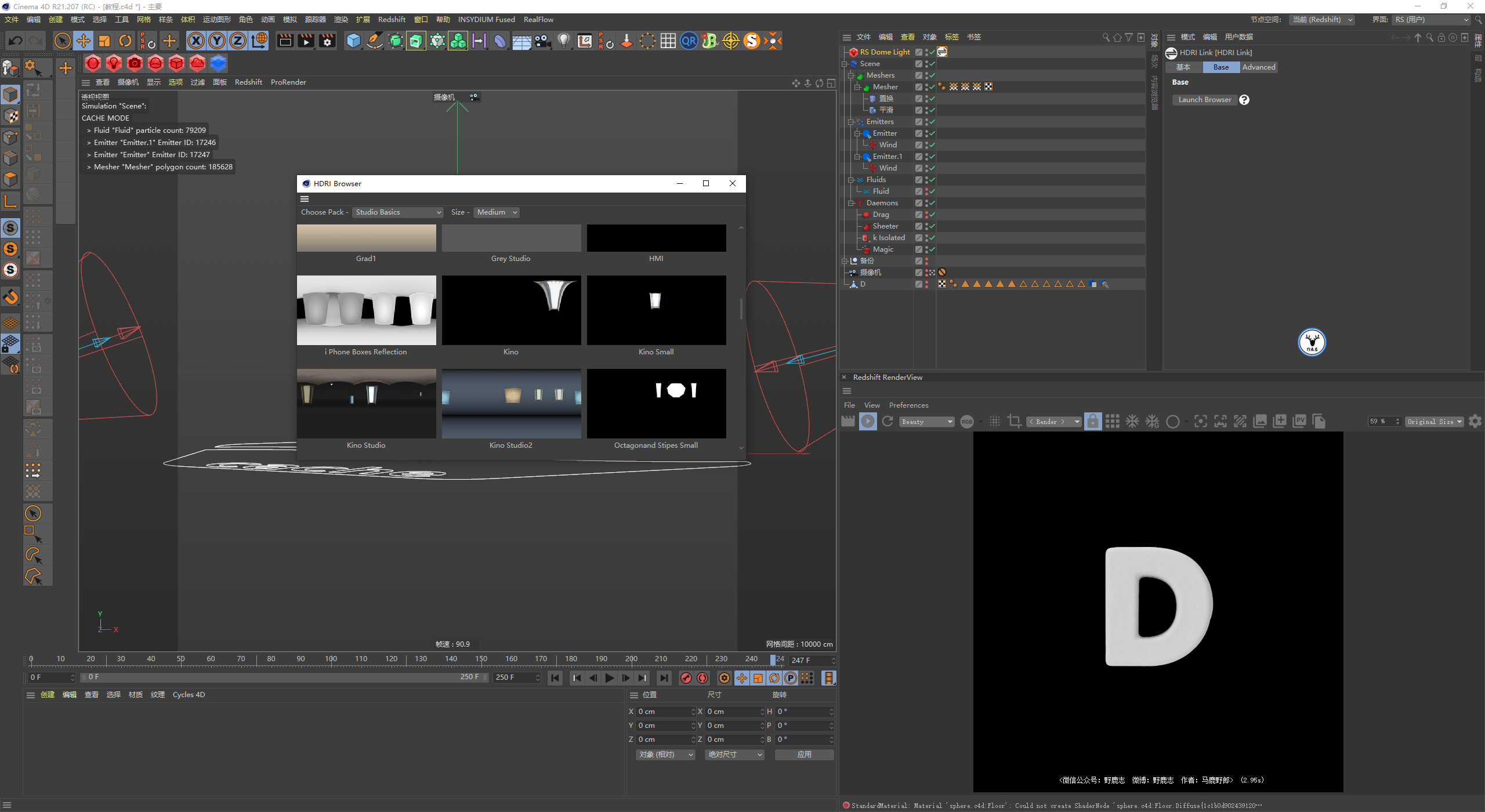Collapse the Emitters group in object tree

850,122
